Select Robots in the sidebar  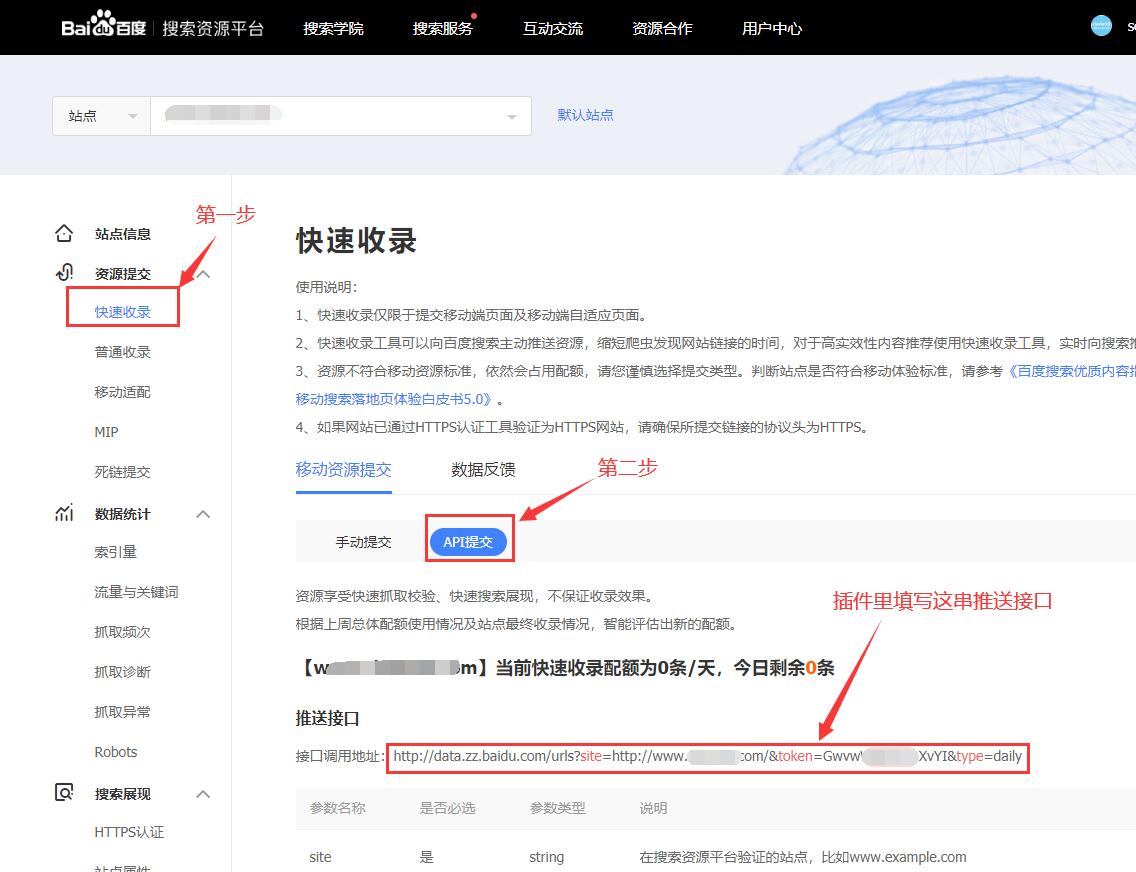tap(116, 752)
